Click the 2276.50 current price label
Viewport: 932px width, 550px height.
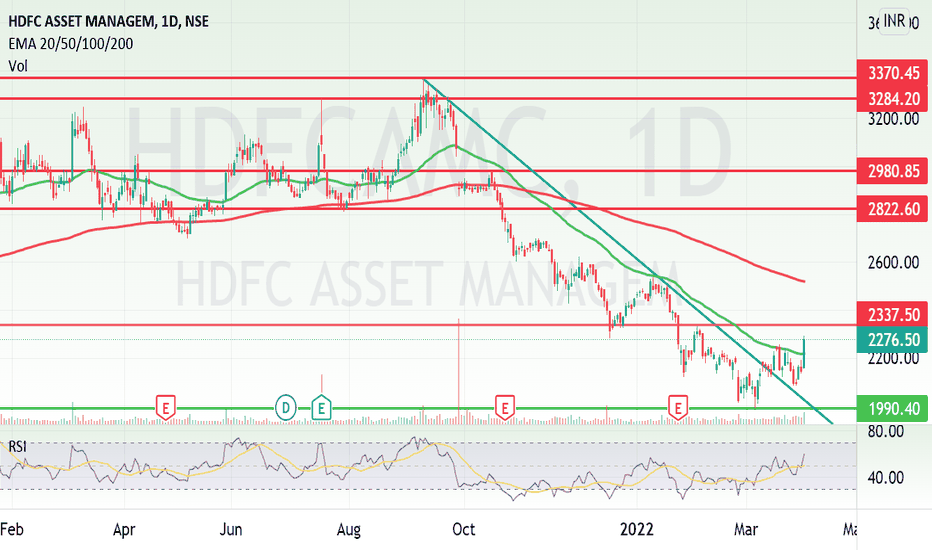pos(892,340)
